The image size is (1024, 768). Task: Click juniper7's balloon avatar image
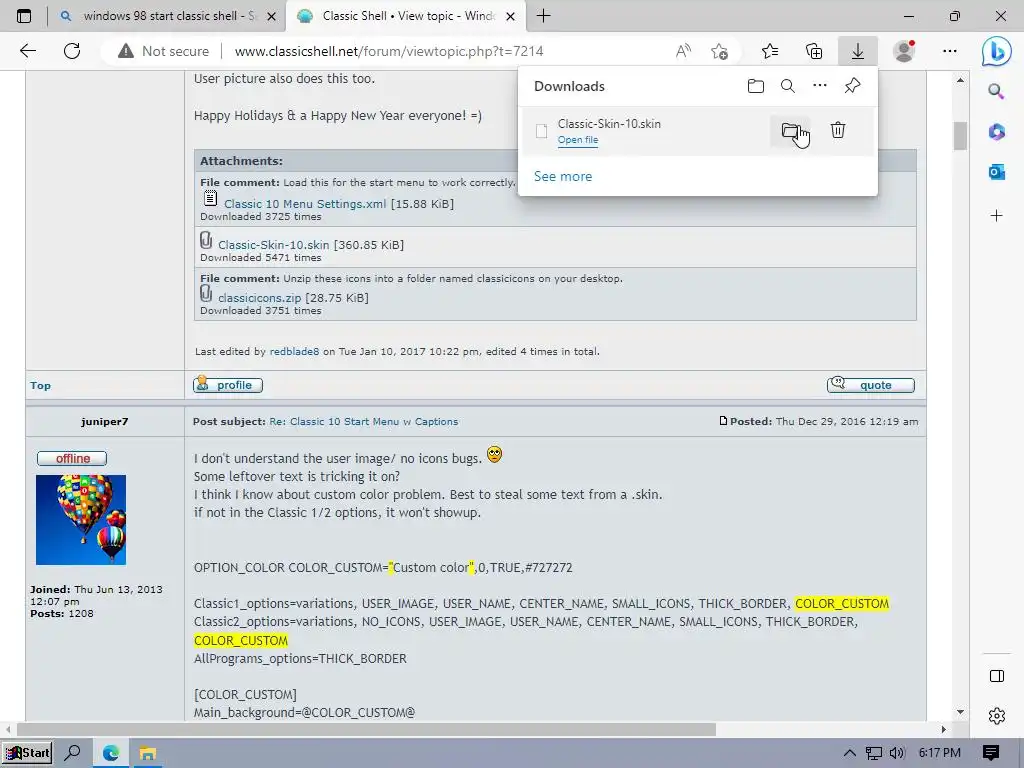[81, 520]
